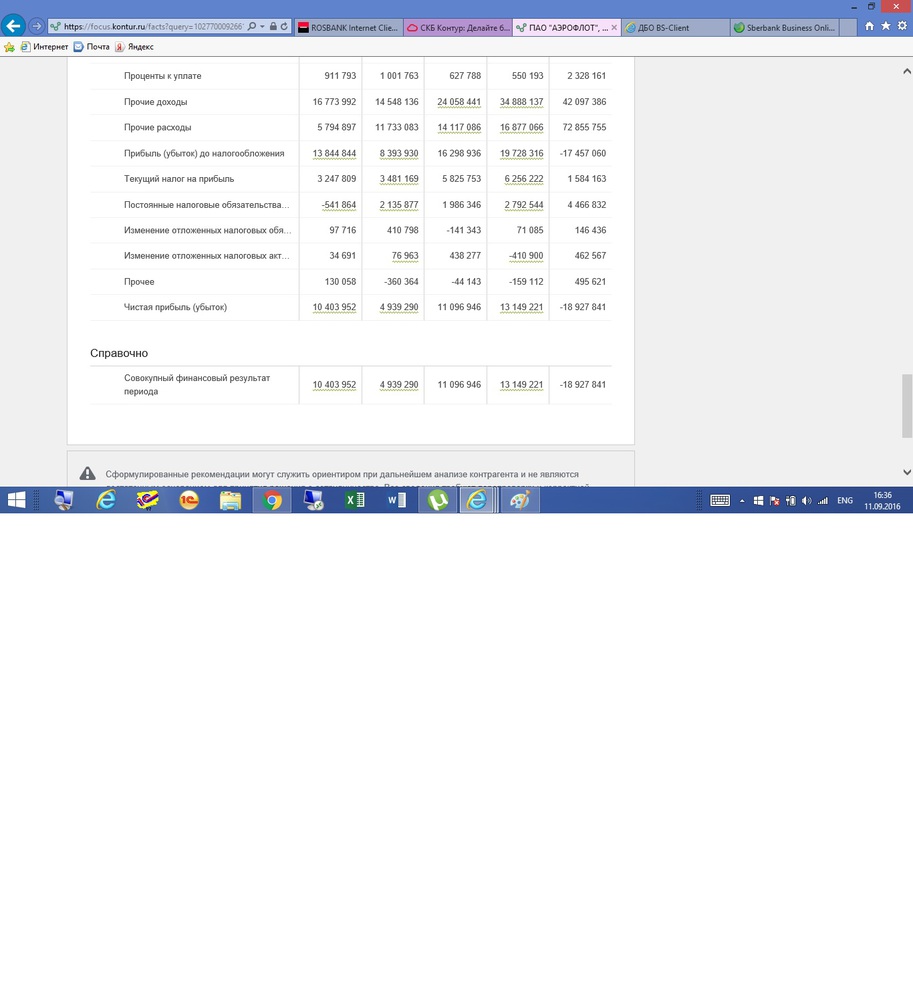Click the browser forward arrow button
913x1000 pixels.
(36, 27)
